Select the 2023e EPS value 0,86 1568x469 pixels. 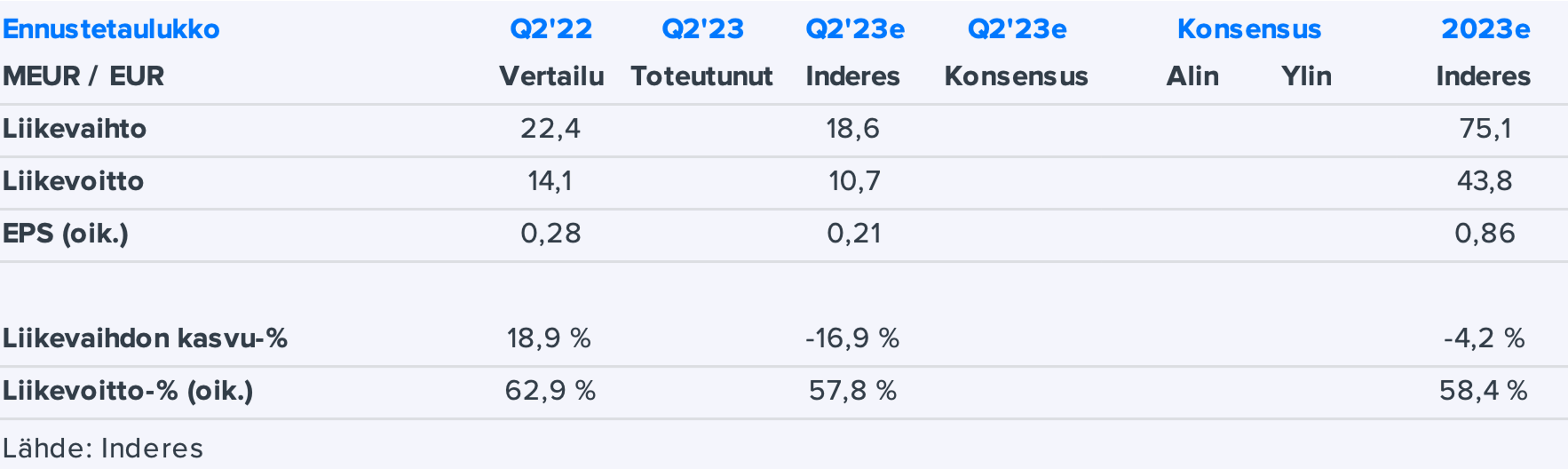pos(1485,234)
